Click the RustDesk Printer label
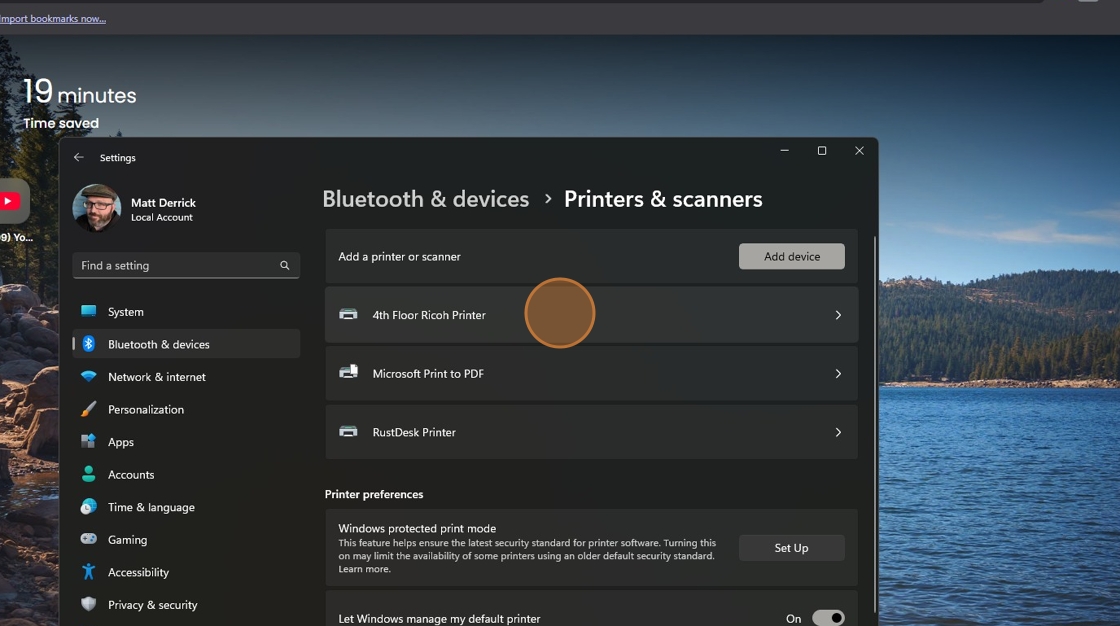The height and width of the screenshot is (626, 1120). point(414,432)
